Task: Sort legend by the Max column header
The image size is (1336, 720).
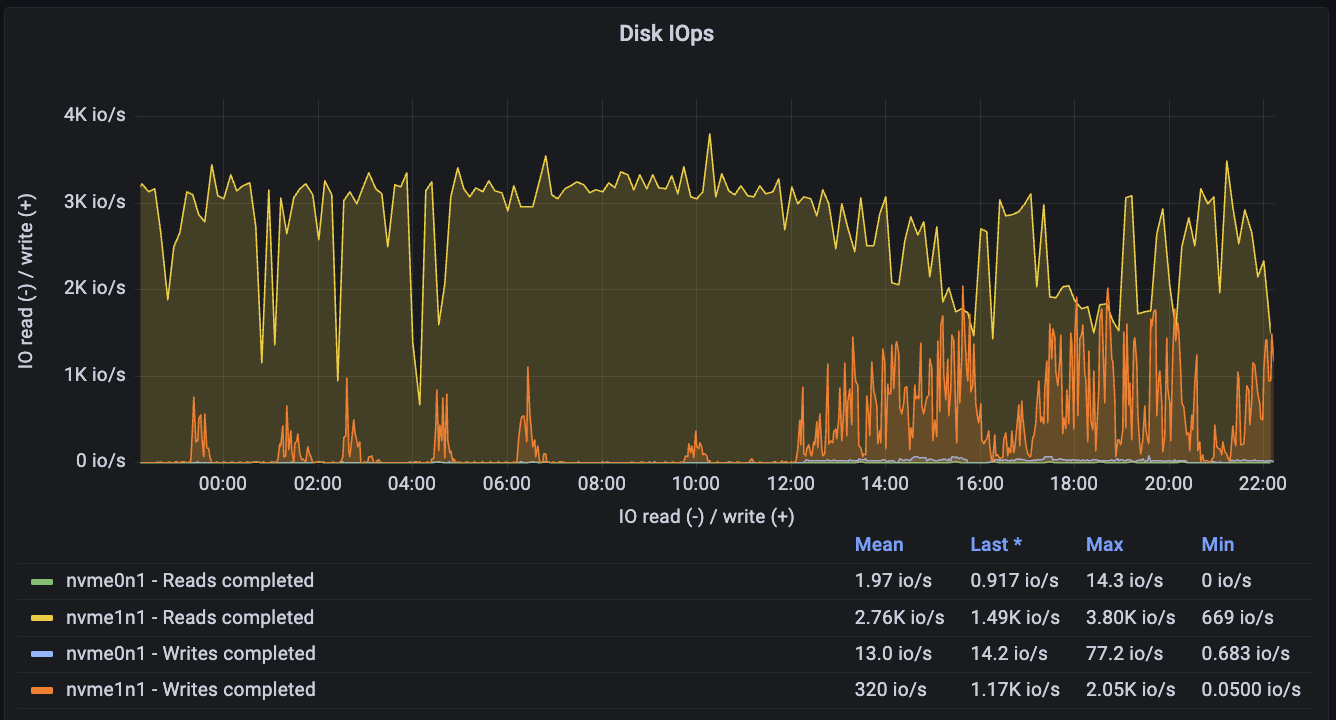Action: tap(1104, 545)
